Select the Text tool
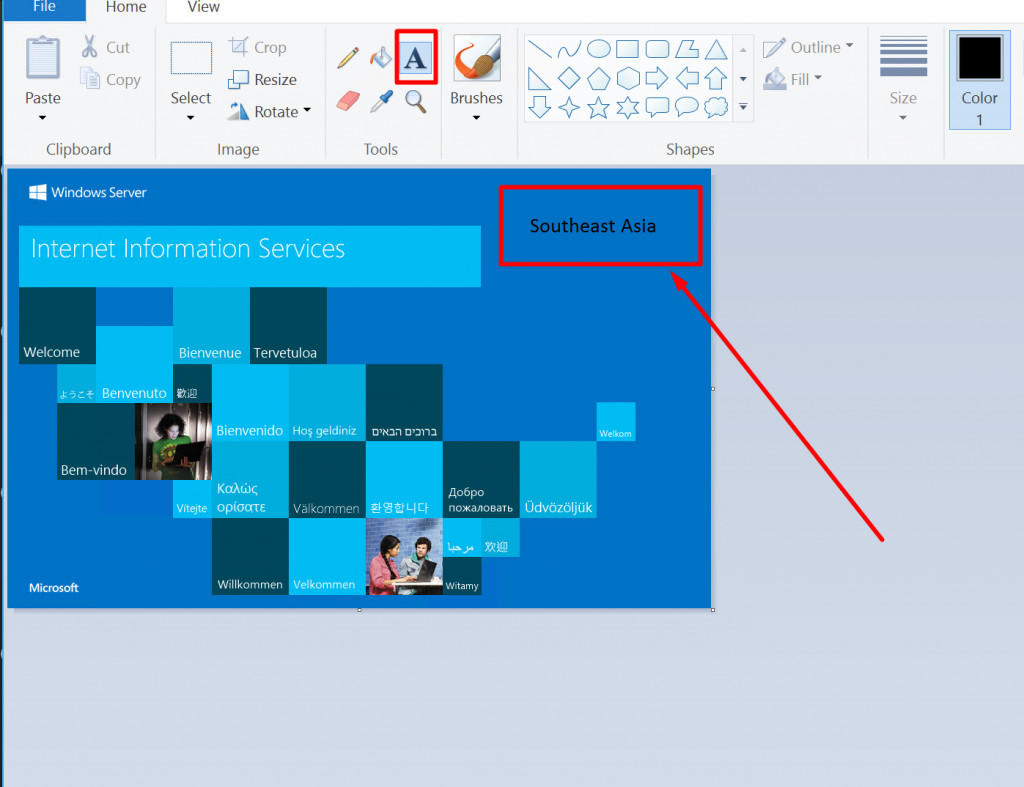This screenshot has height=787, width=1024. (415, 57)
